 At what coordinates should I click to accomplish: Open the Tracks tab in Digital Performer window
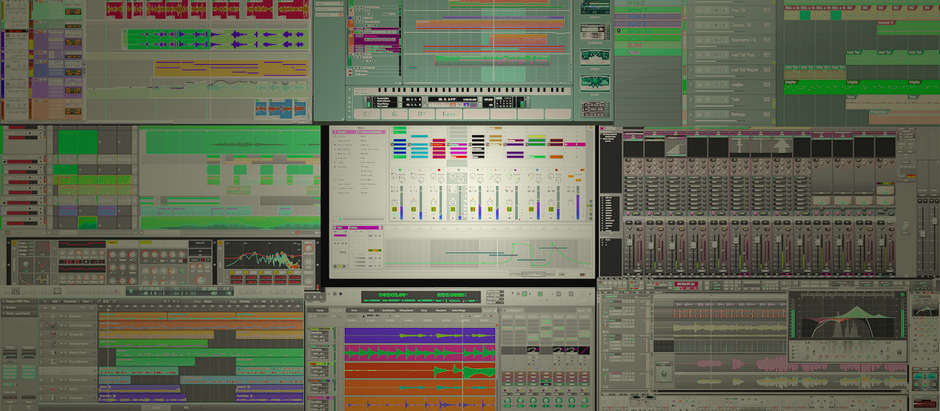click(320, 310)
